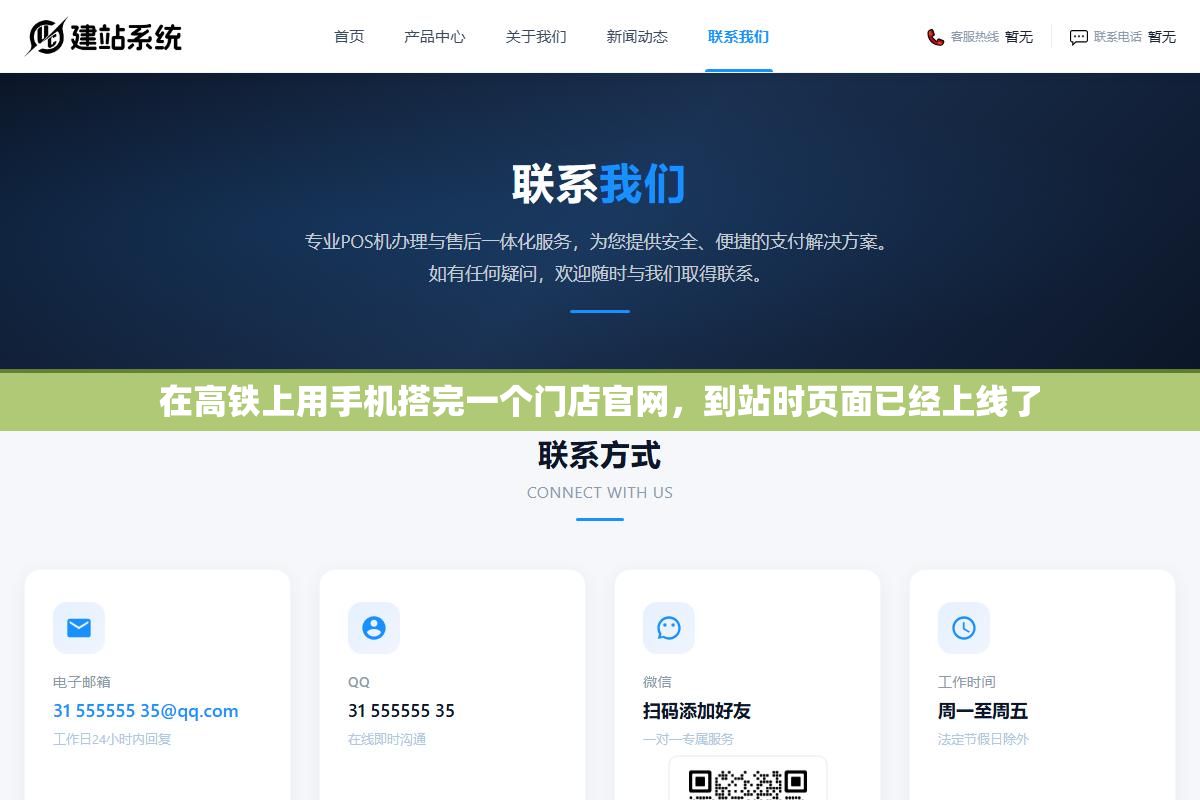Viewport: 1200px width, 800px height.
Task: Click the chat bubble contact icon
Action: (x=1078, y=37)
